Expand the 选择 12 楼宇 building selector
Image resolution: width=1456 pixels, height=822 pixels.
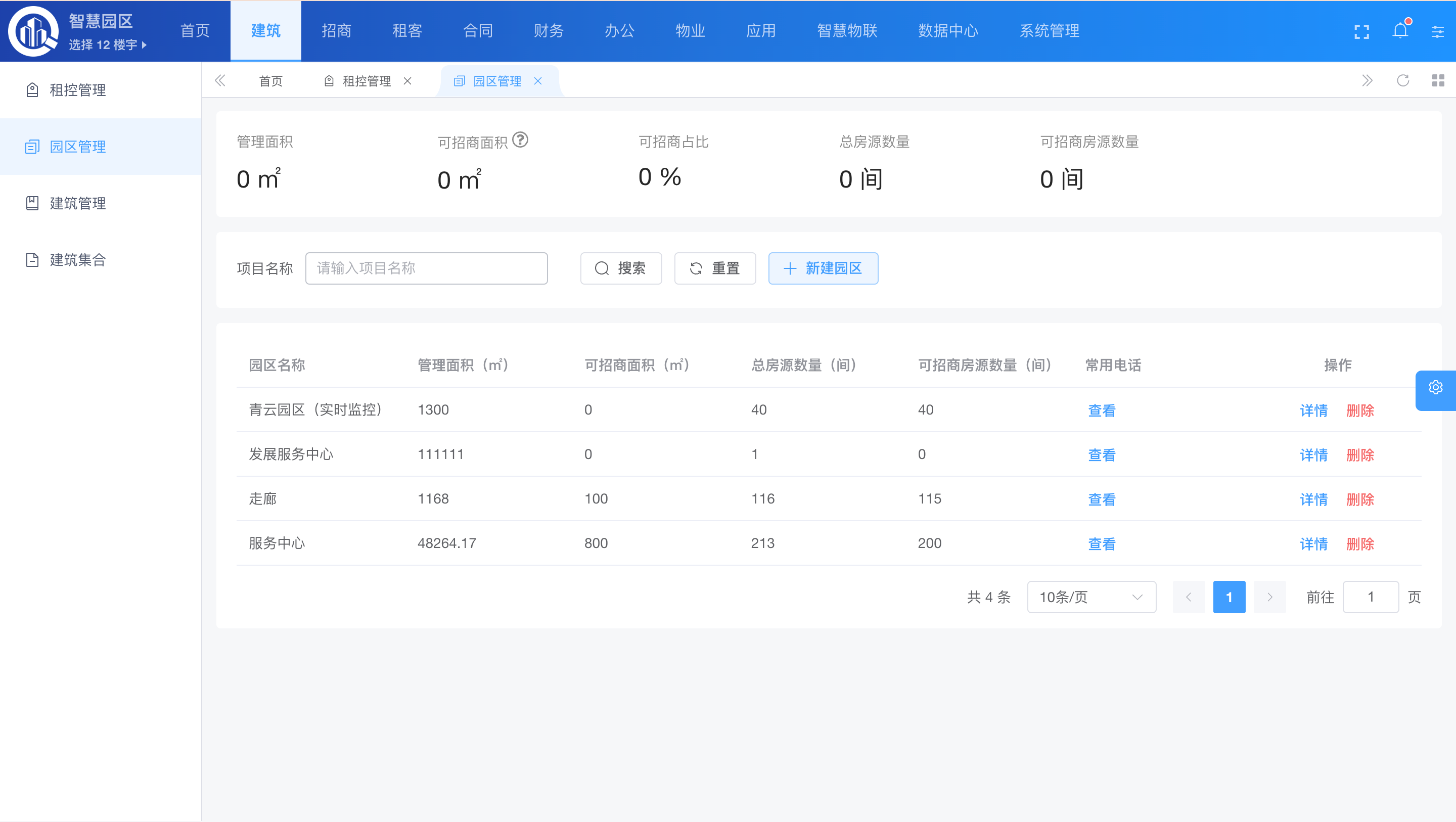(107, 44)
